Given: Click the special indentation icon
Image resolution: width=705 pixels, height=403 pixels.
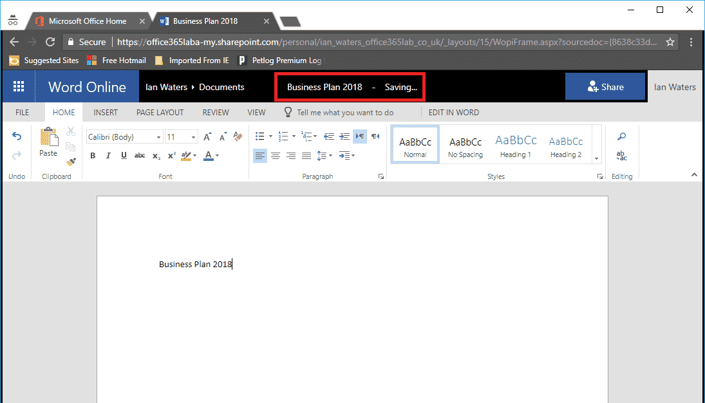Looking at the screenshot, I should tap(344, 156).
